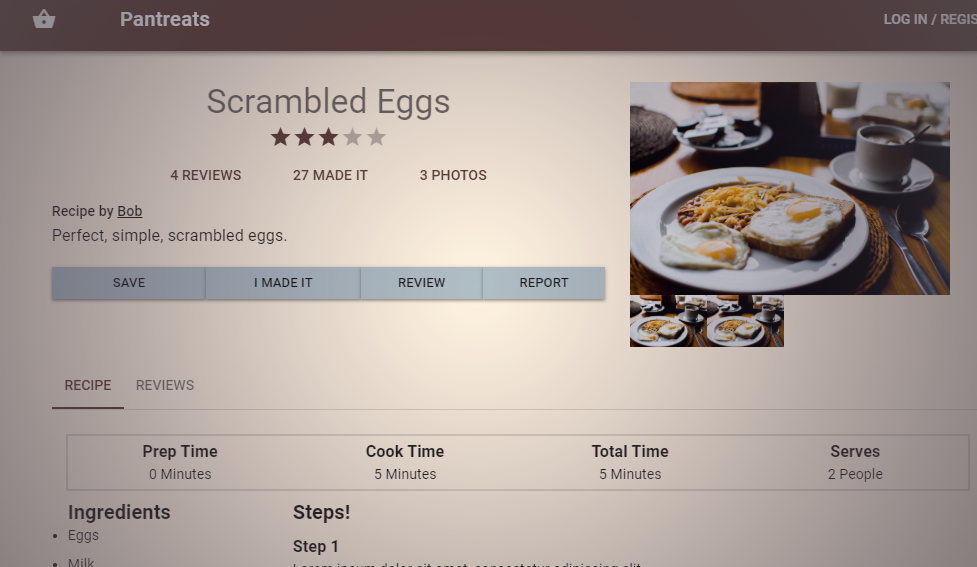Click the SAVE button
This screenshot has width=977, height=567.
(x=128, y=283)
